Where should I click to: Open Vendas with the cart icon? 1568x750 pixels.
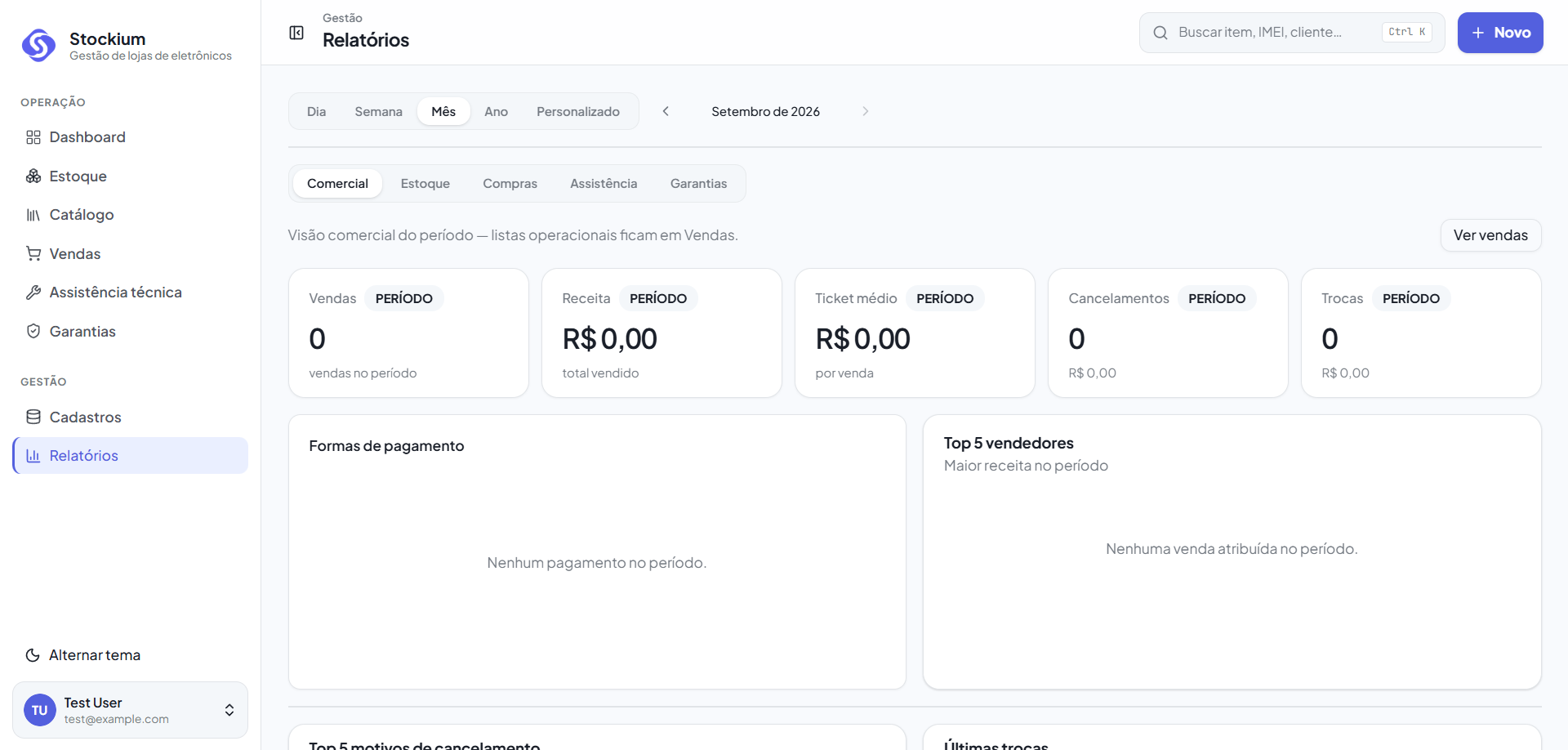pyautogui.click(x=131, y=254)
